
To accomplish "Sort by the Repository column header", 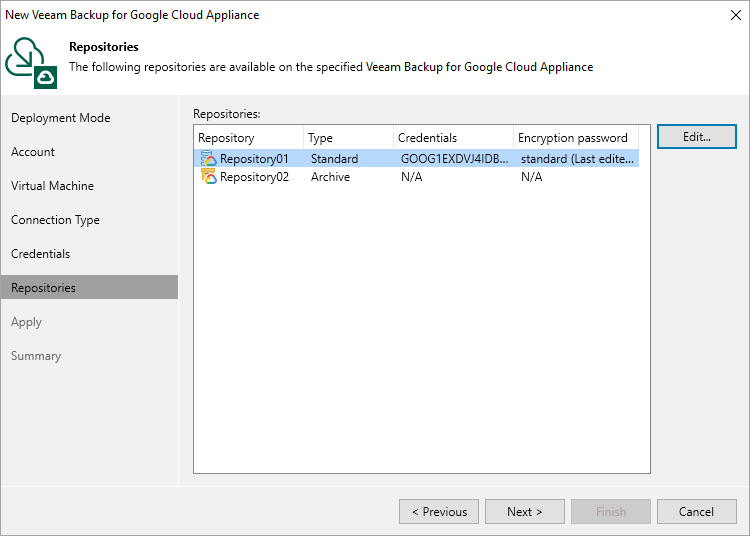I will coord(248,138).
